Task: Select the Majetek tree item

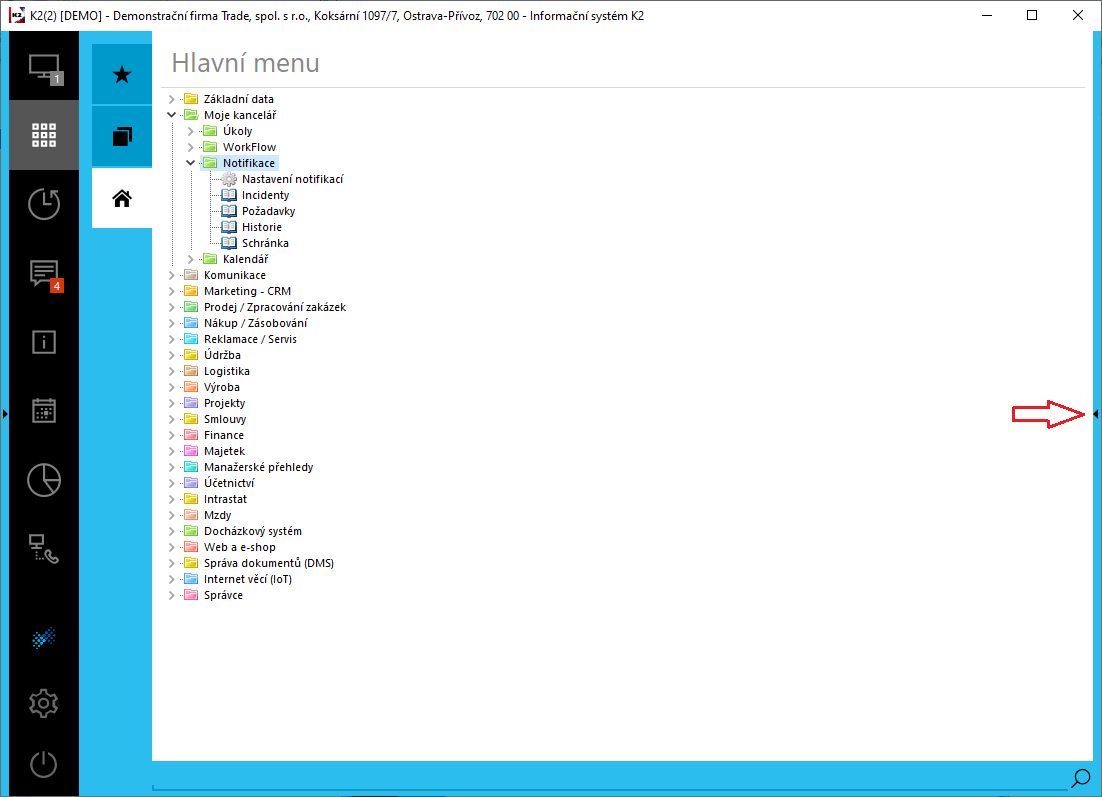Action: point(224,451)
